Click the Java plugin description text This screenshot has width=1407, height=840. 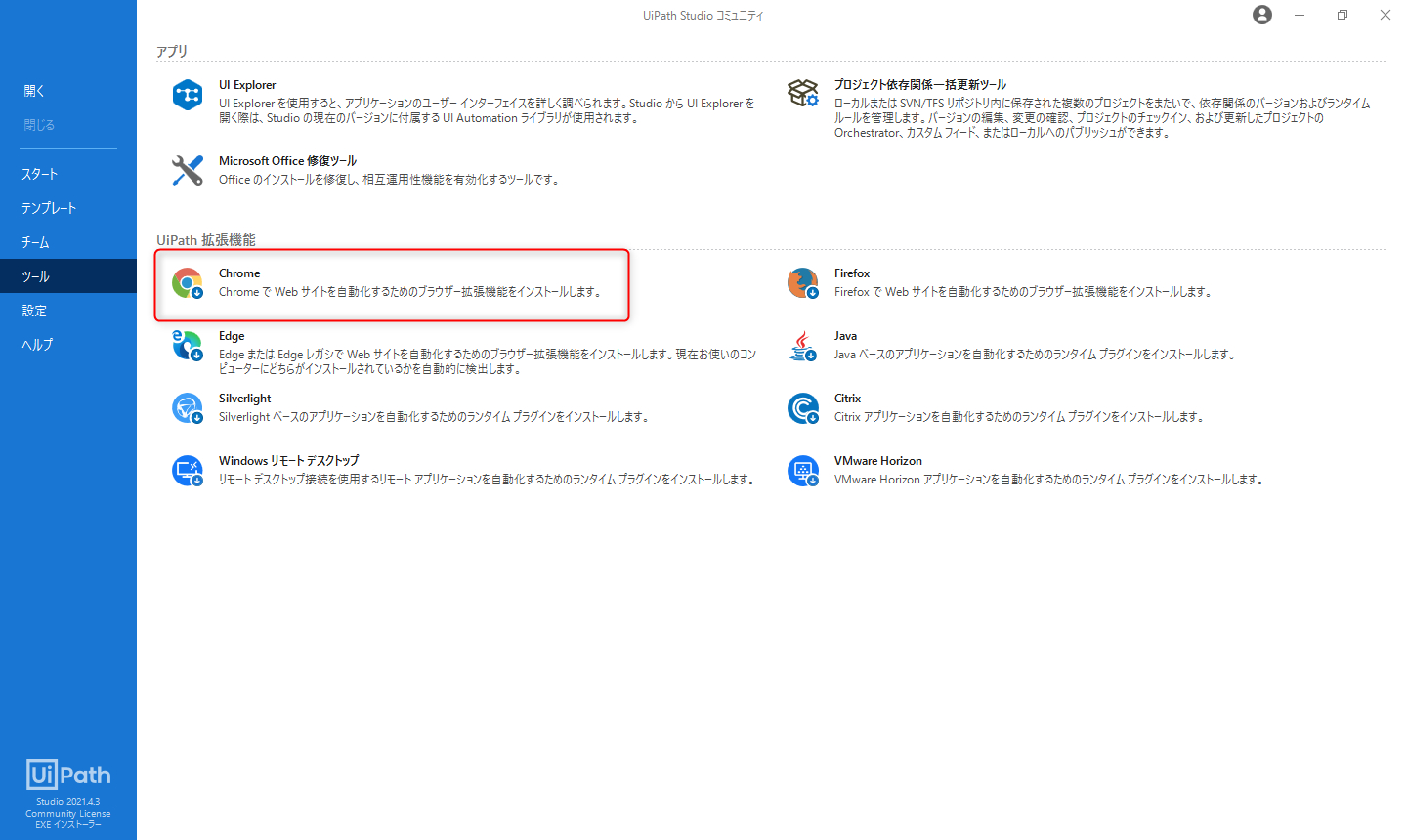pyautogui.click(x=1036, y=355)
